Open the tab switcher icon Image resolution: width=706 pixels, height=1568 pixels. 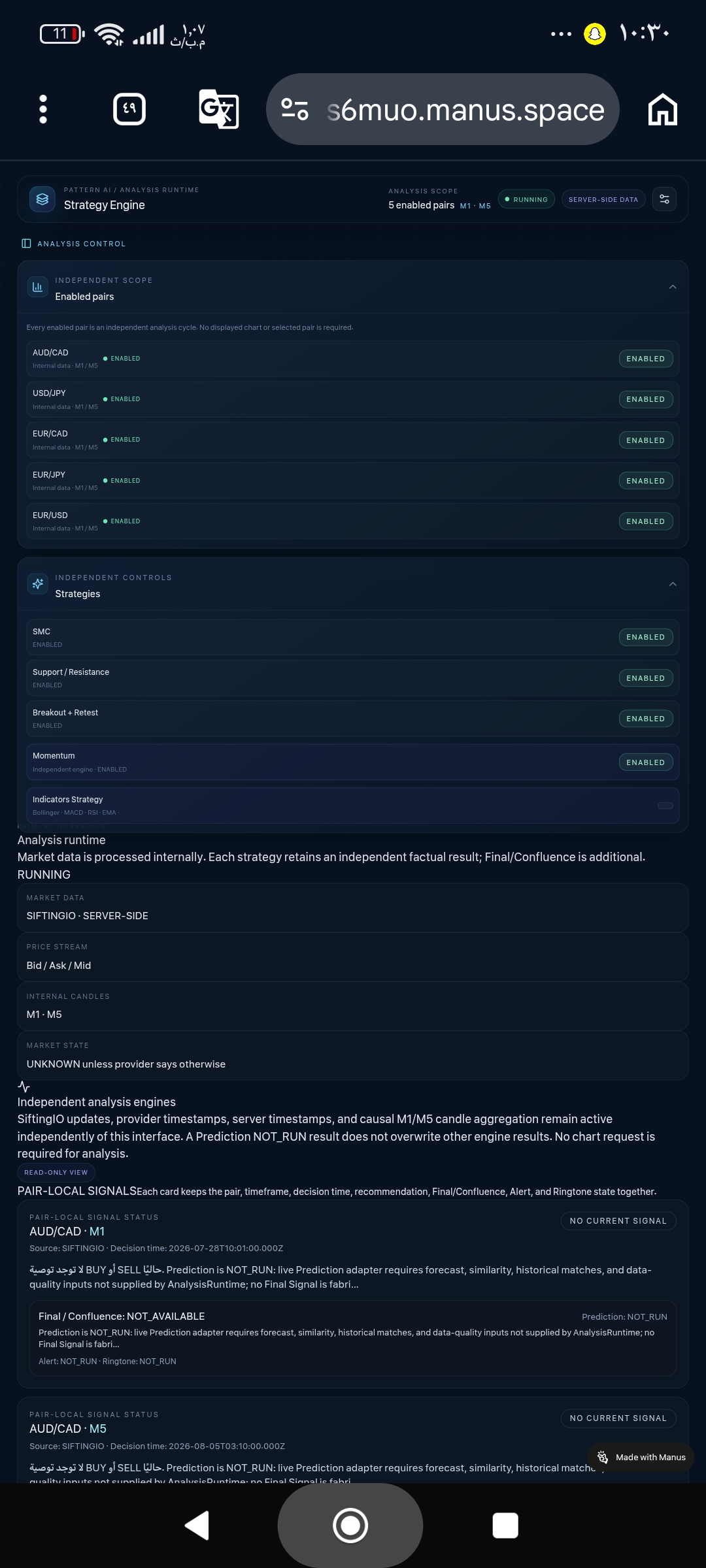[129, 109]
